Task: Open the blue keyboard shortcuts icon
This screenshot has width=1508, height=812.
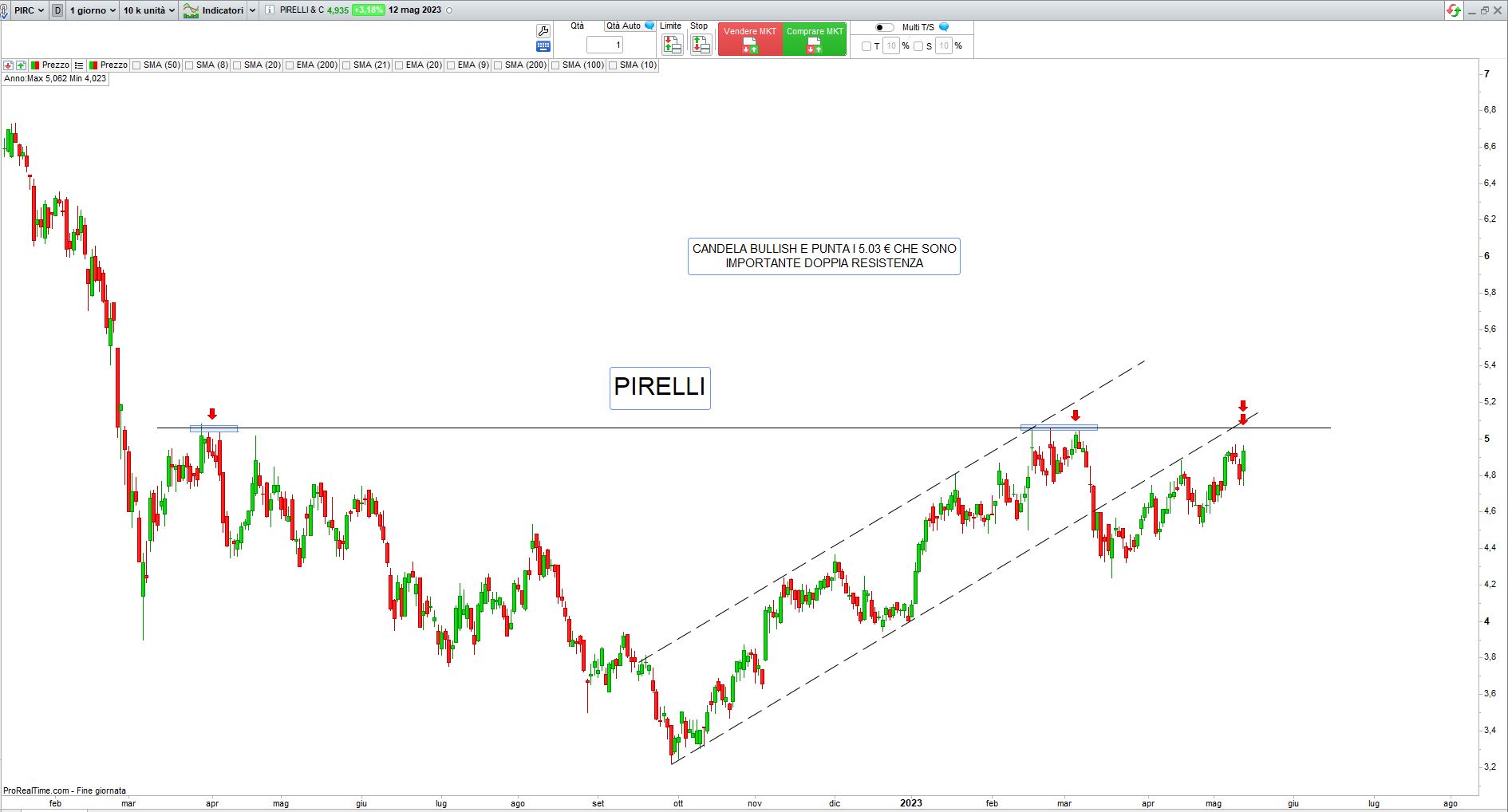Action: tap(543, 46)
